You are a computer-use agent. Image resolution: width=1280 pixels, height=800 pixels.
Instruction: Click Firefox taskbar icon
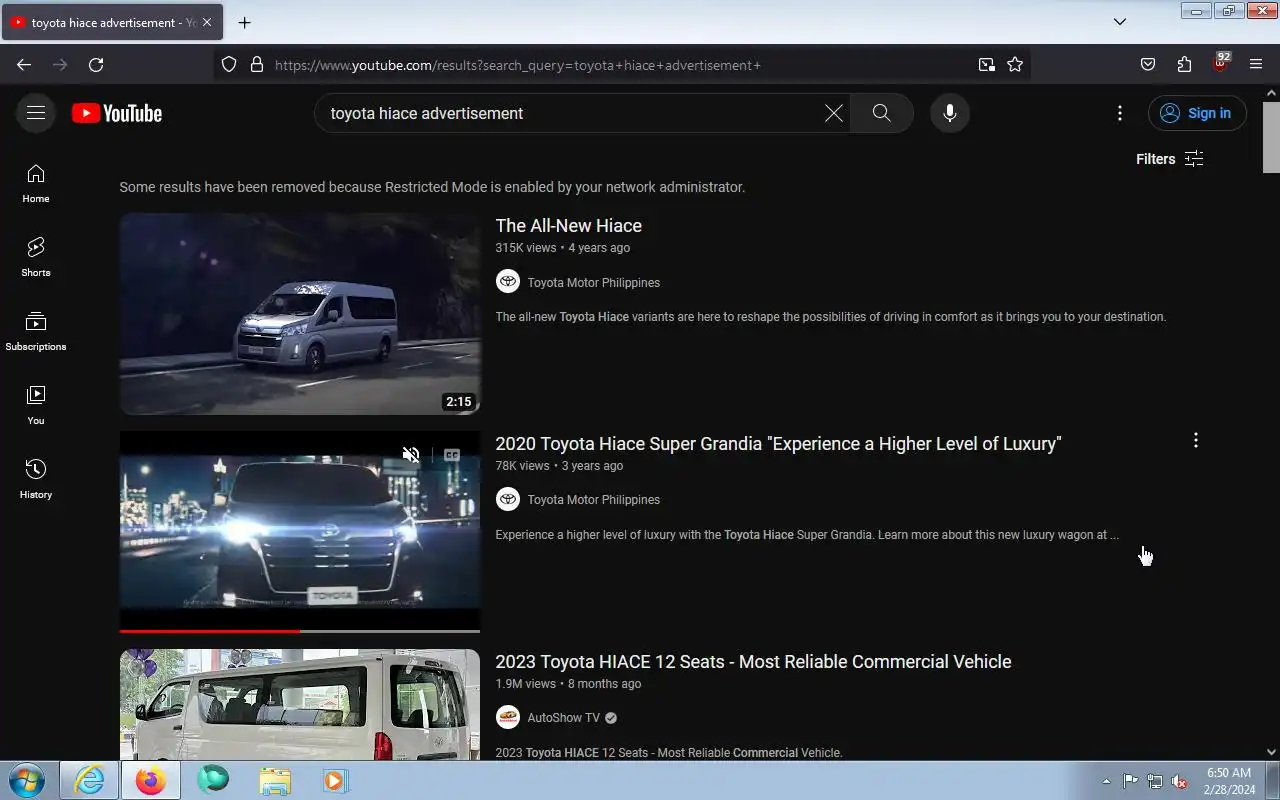click(151, 780)
